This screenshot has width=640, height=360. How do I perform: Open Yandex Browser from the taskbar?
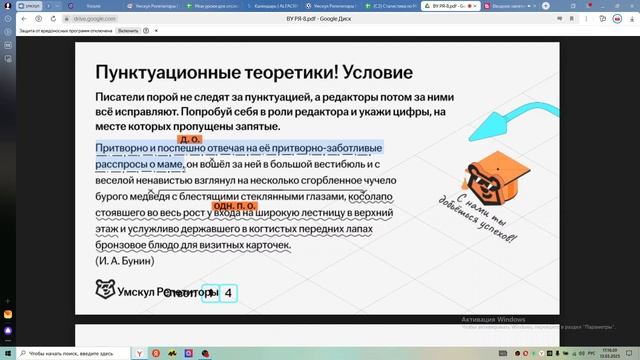[140, 353]
